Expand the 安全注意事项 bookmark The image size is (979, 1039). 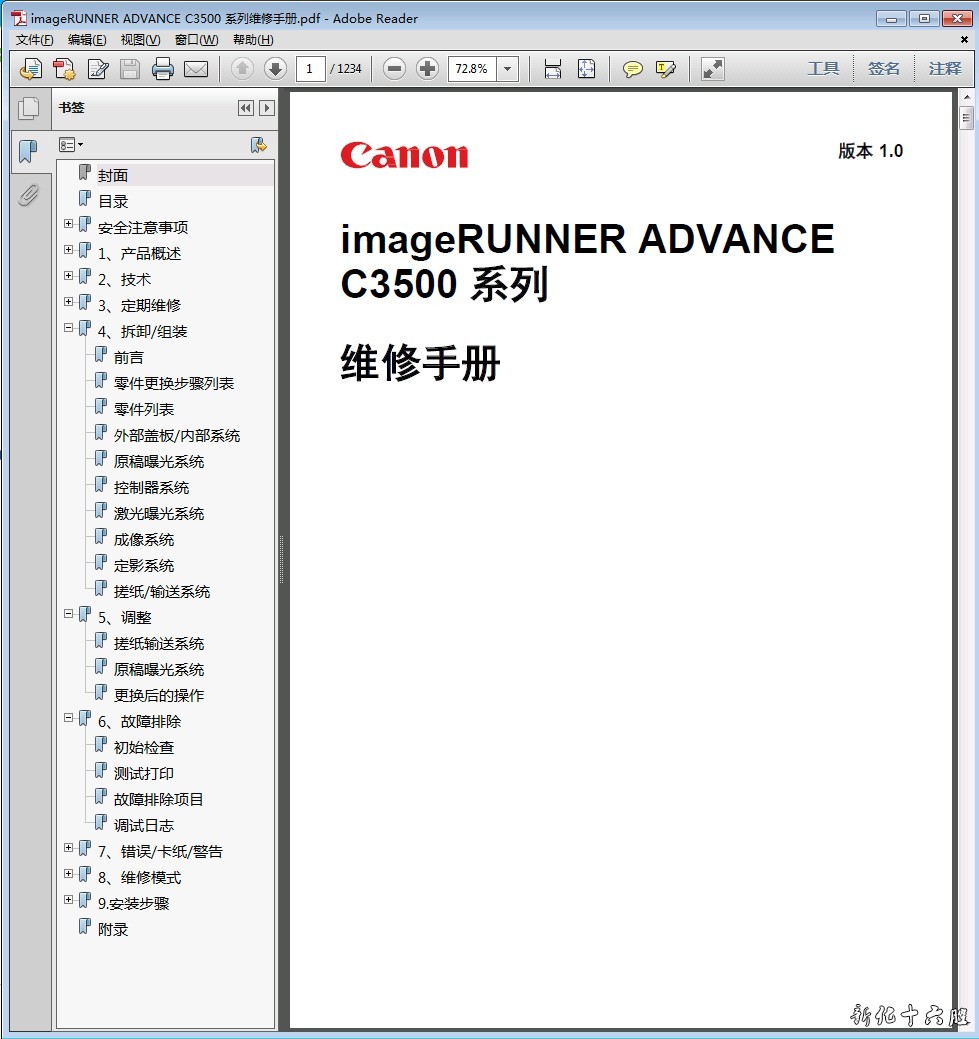pos(69,224)
